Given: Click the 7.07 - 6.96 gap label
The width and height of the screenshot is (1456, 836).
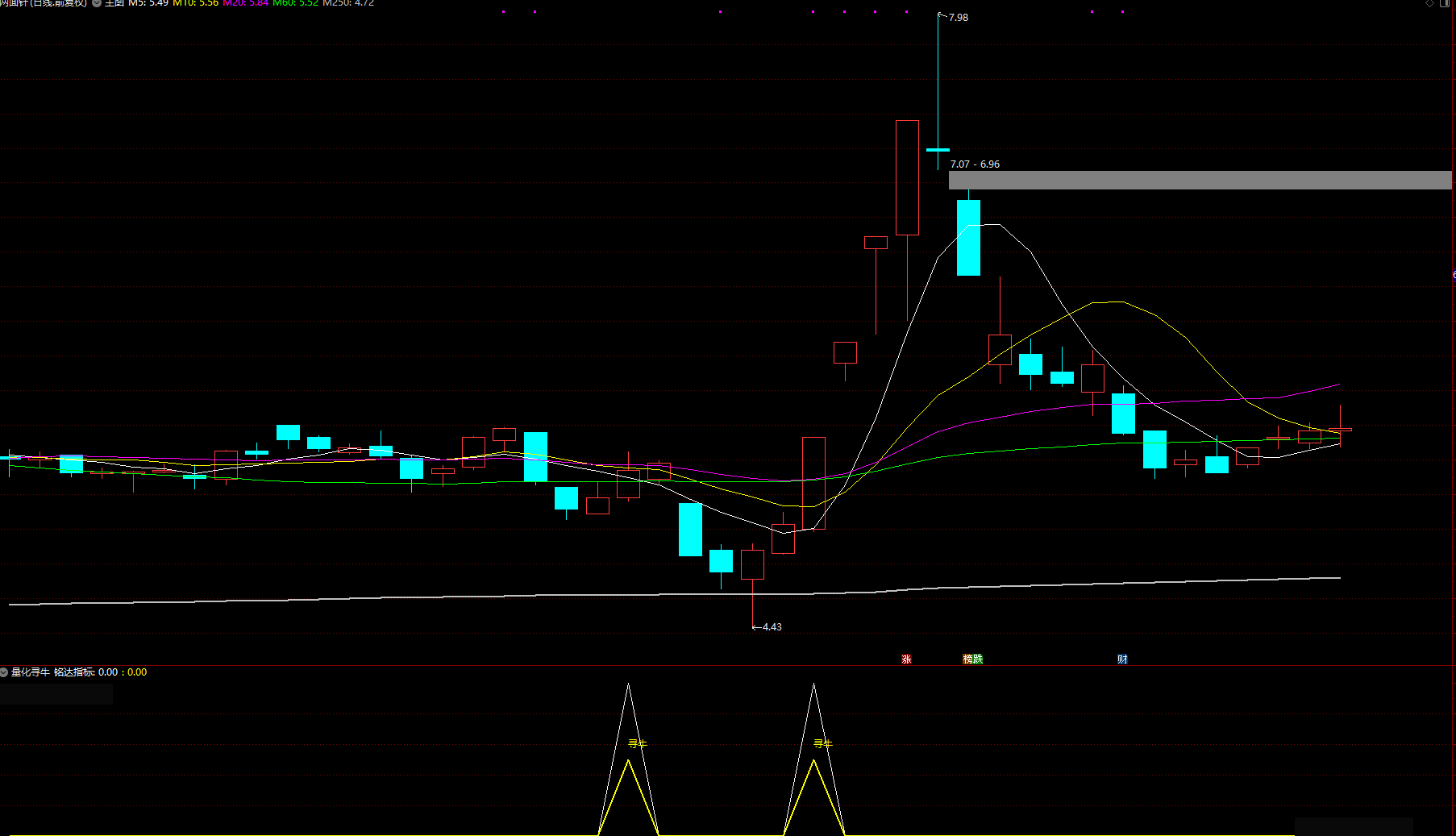Looking at the screenshot, I should (x=975, y=164).
